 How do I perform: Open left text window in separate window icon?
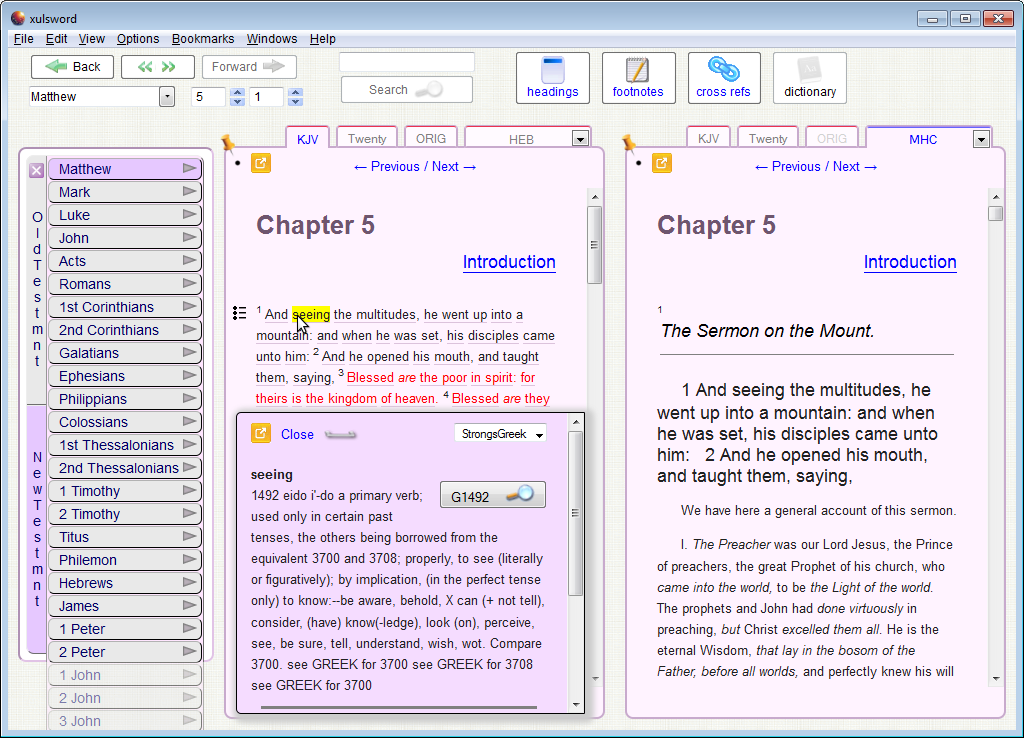pos(260,164)
